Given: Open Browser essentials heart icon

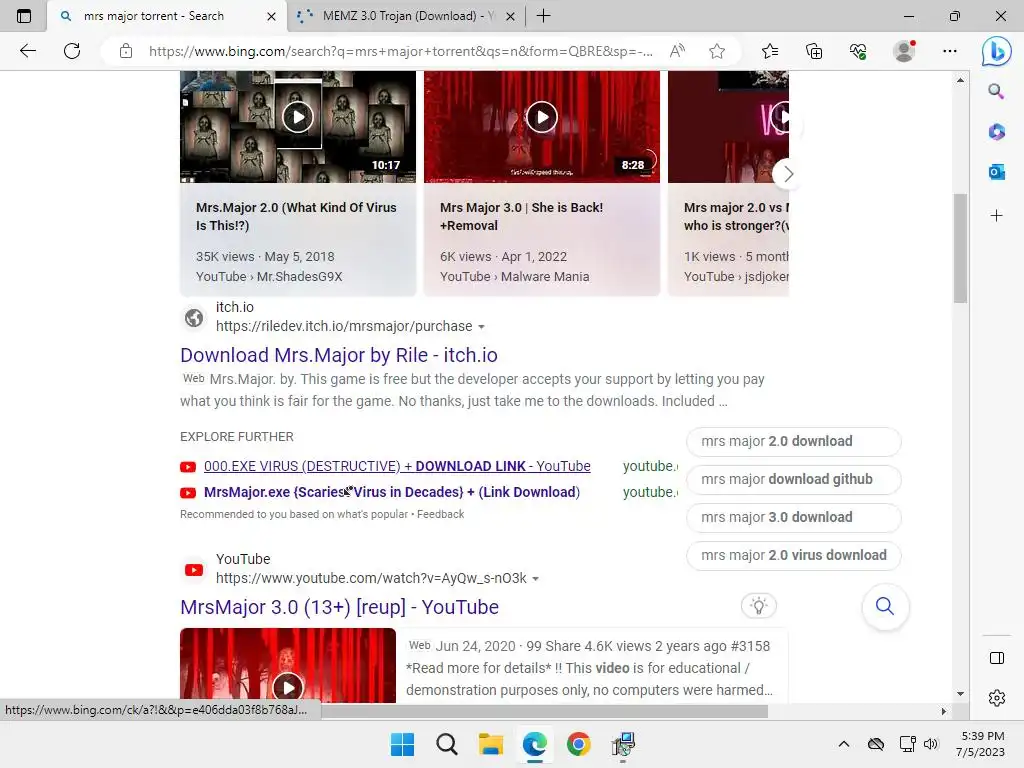Looking at the screenshot, I should [858, 51].
